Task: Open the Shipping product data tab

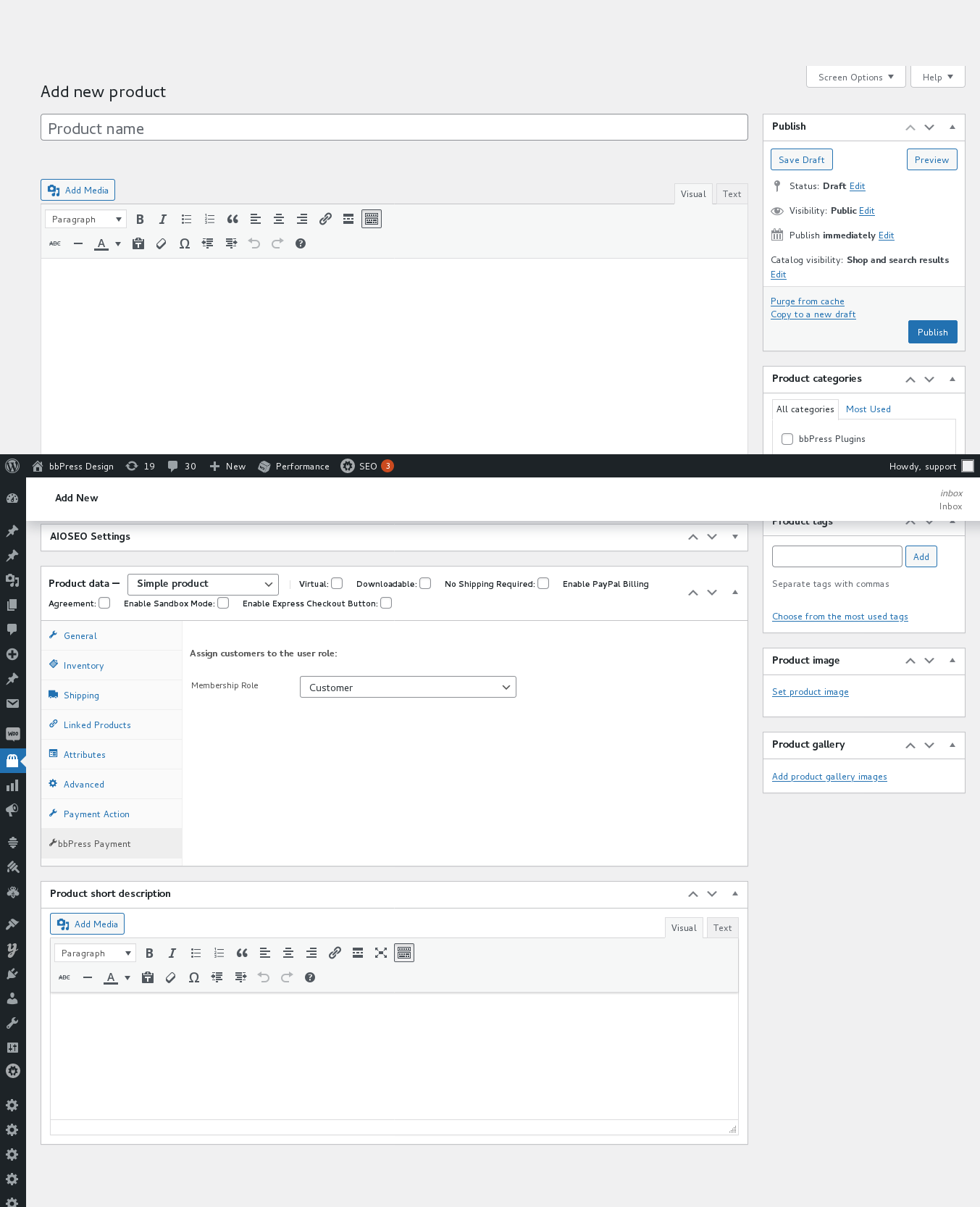Action: coord(112,695)
